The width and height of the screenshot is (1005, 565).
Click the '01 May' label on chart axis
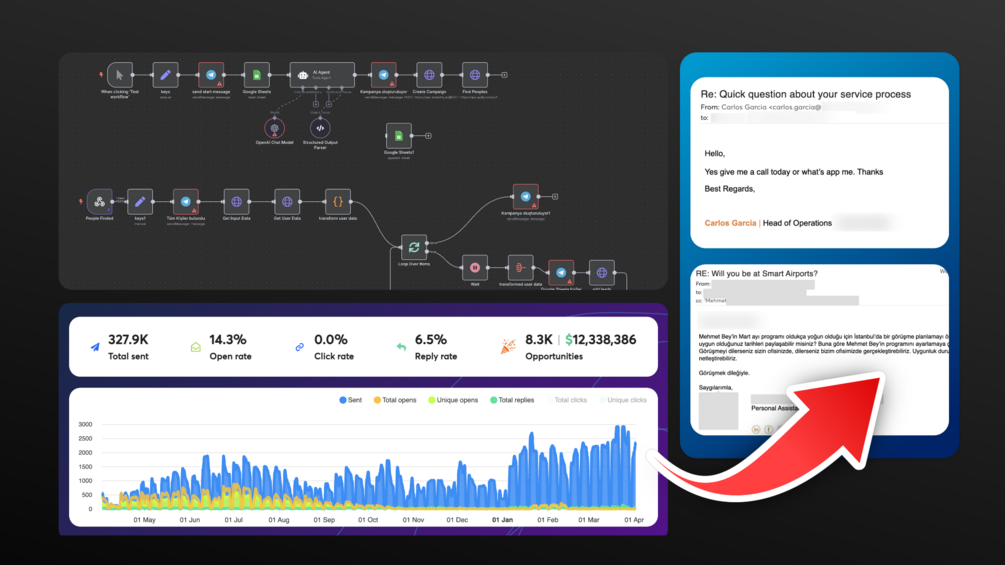(x=144, y=520)
